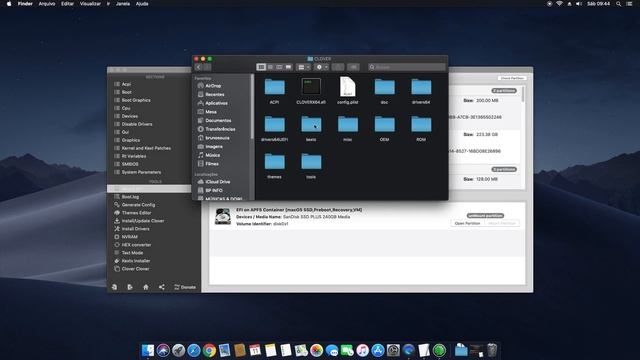Open Documentos in Finder sidebar

click(x=218, y=120)
